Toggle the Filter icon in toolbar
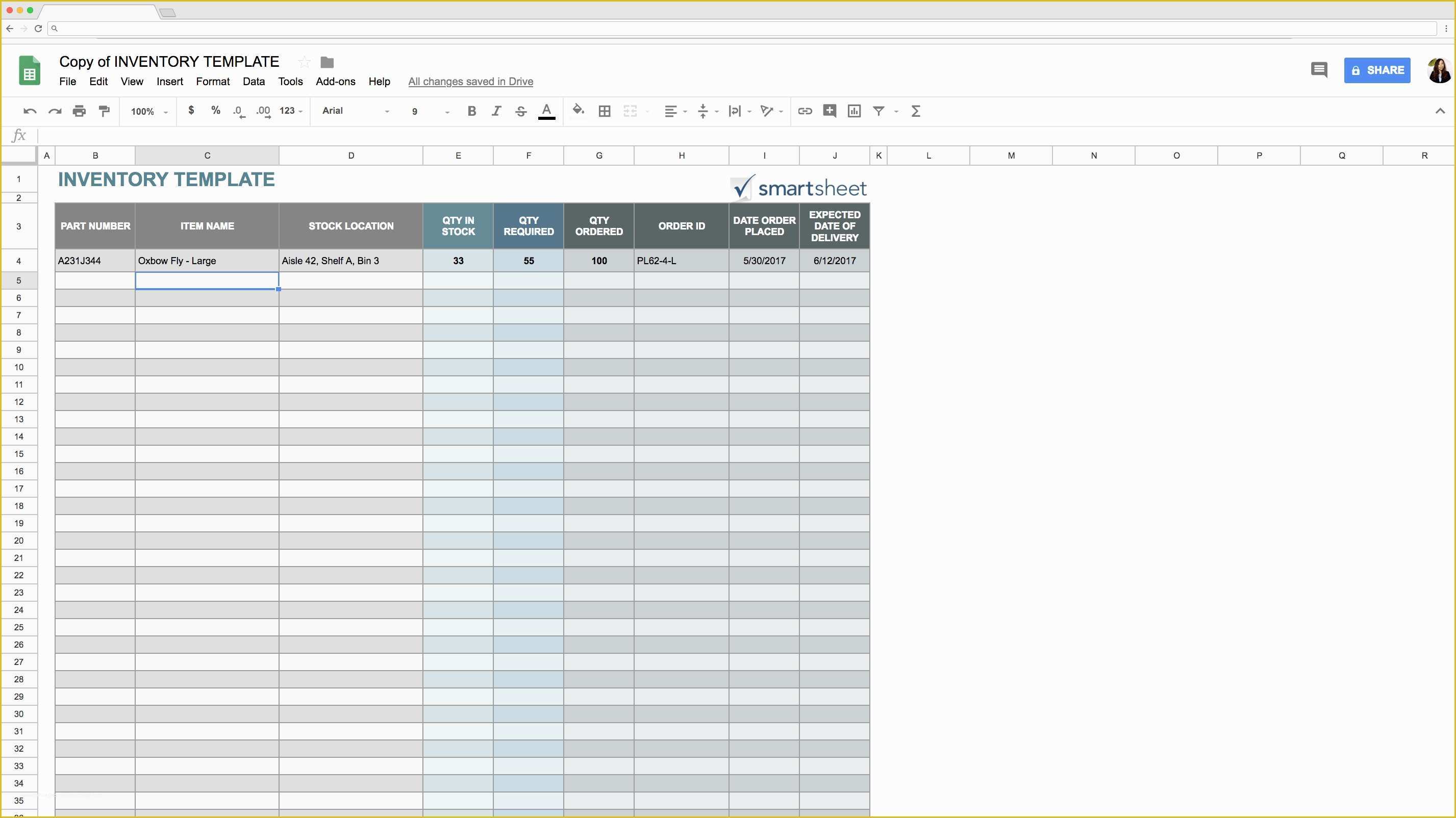 coord(880,110)
